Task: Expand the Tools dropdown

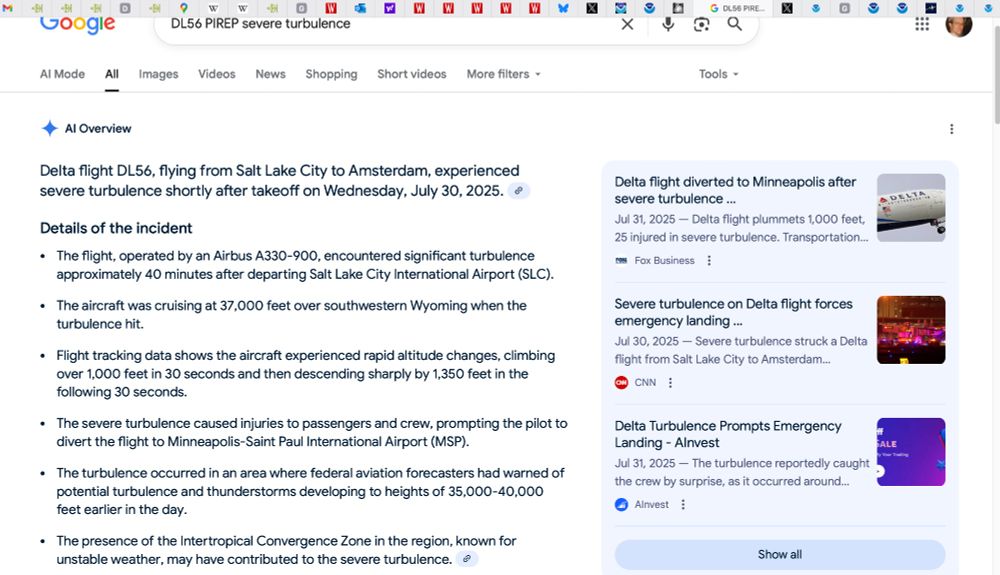Action: click(x=718, y=74)
